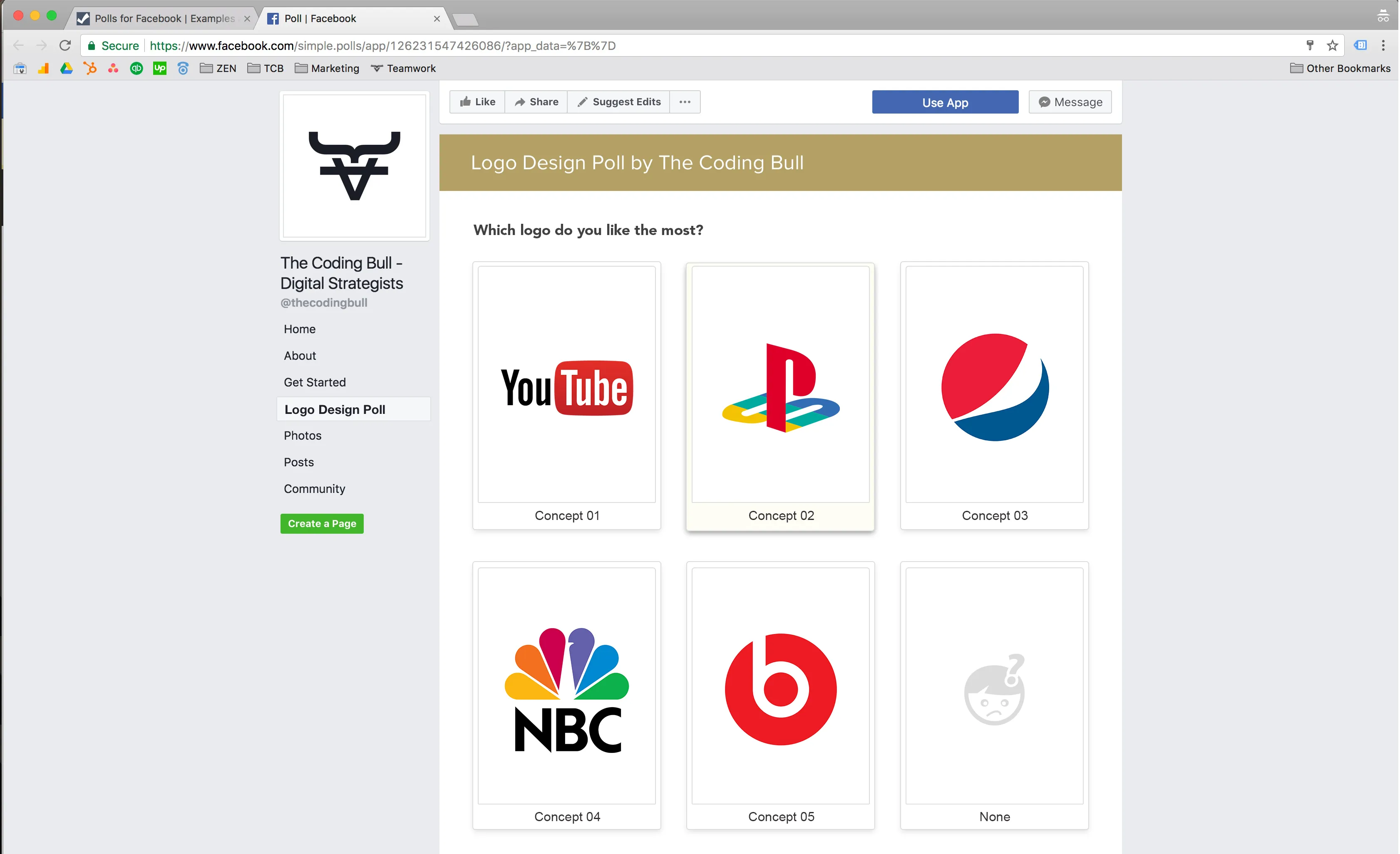Screen dimensions: 1400x854
Task: Click the Coding Bull profile logo
Action: click(355, 166)
